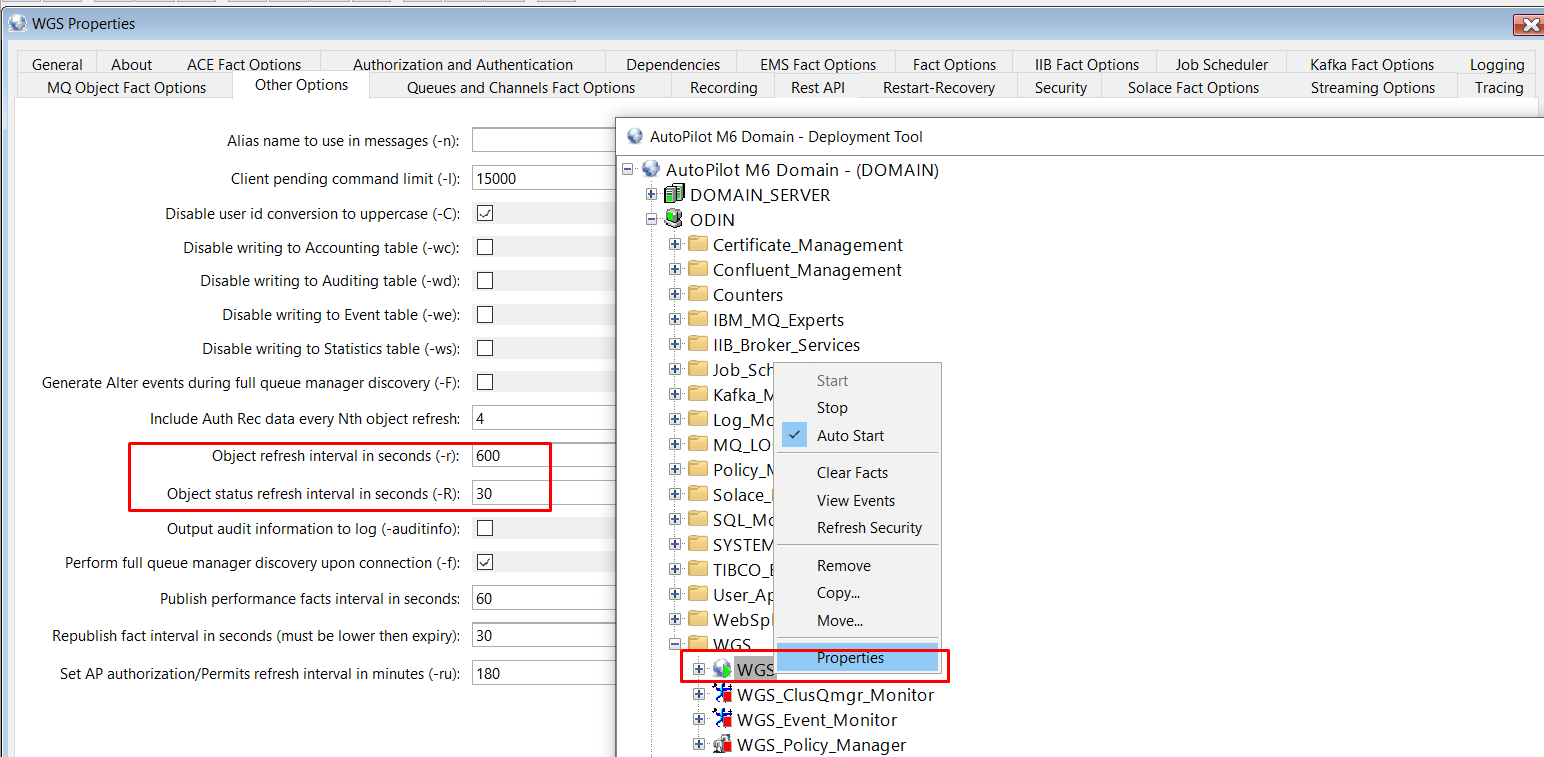Check Generate Alter events during discovery
Screen dimensions: 1544x757
[485, 382]
